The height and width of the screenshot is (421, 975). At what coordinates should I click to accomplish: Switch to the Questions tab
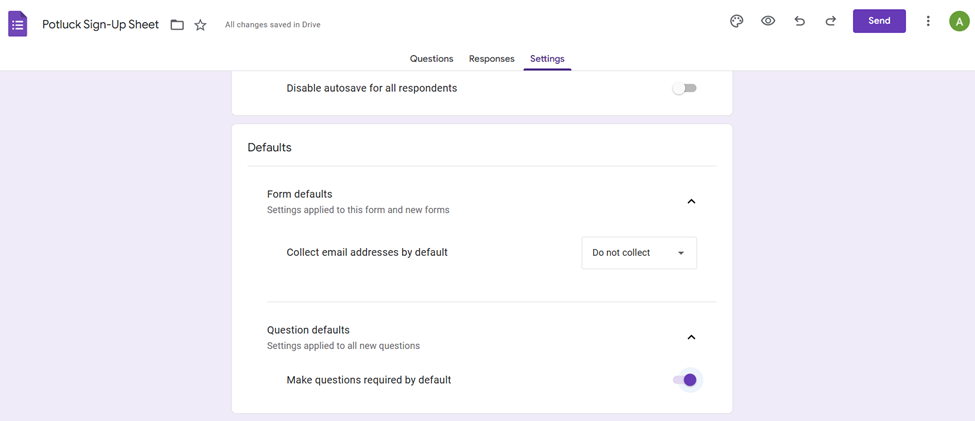431,59
